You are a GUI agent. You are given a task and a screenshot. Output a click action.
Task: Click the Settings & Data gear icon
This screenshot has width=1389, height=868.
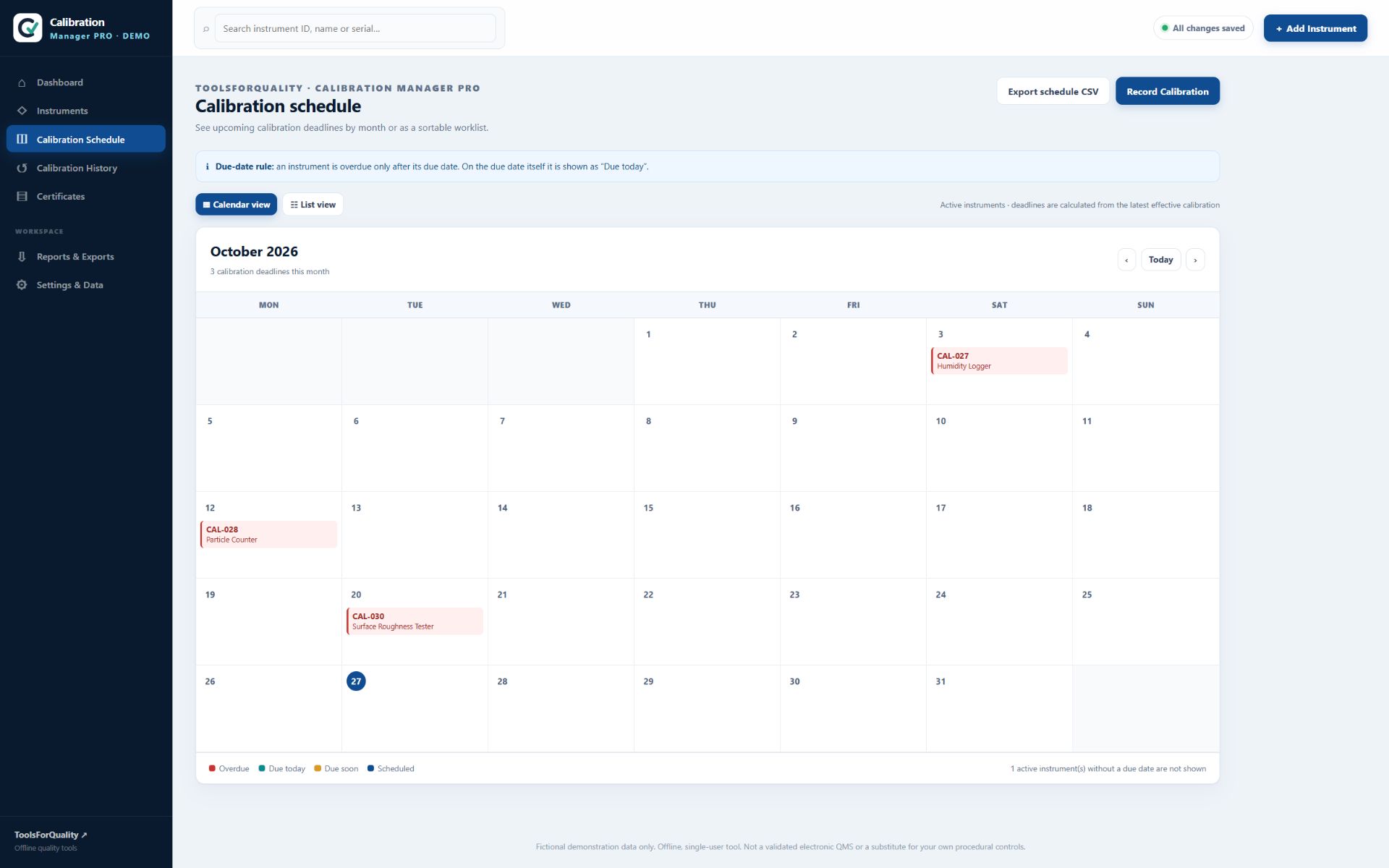coord(22,285)
